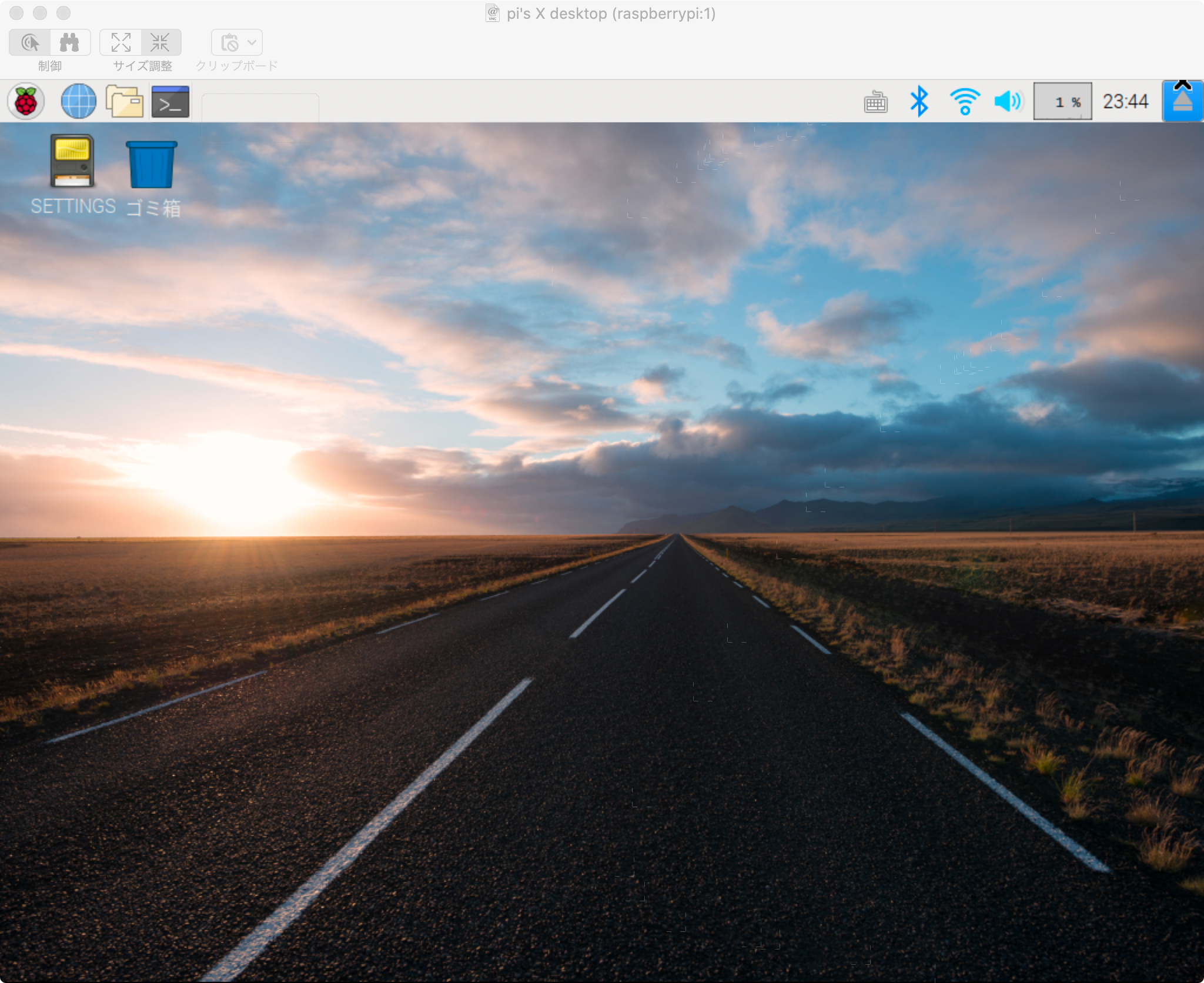Select the binoculars observe mode button
The image size is (1204, 983).
point(70,42)
